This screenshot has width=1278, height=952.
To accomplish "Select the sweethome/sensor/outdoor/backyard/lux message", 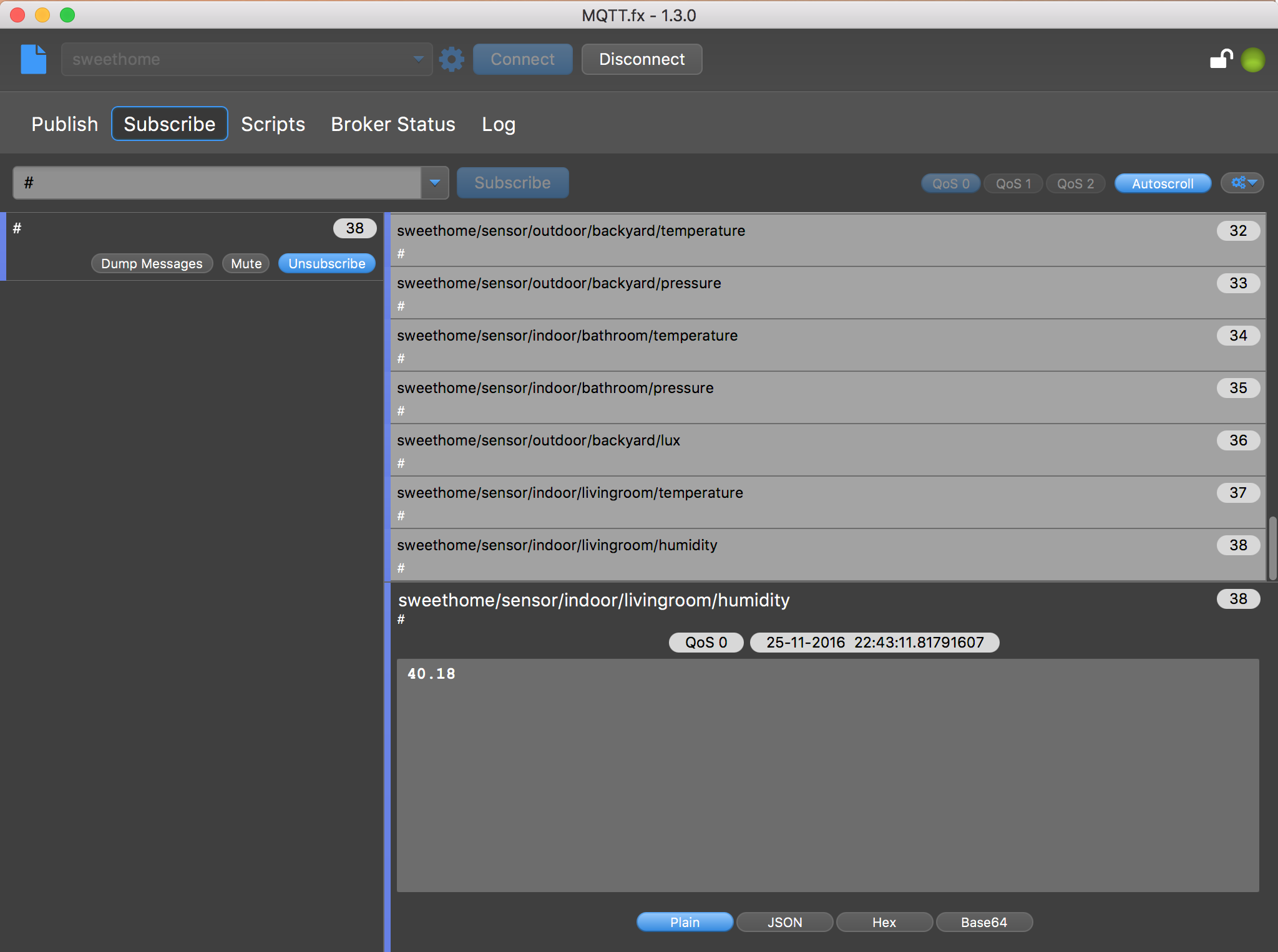I will (749, 450).
